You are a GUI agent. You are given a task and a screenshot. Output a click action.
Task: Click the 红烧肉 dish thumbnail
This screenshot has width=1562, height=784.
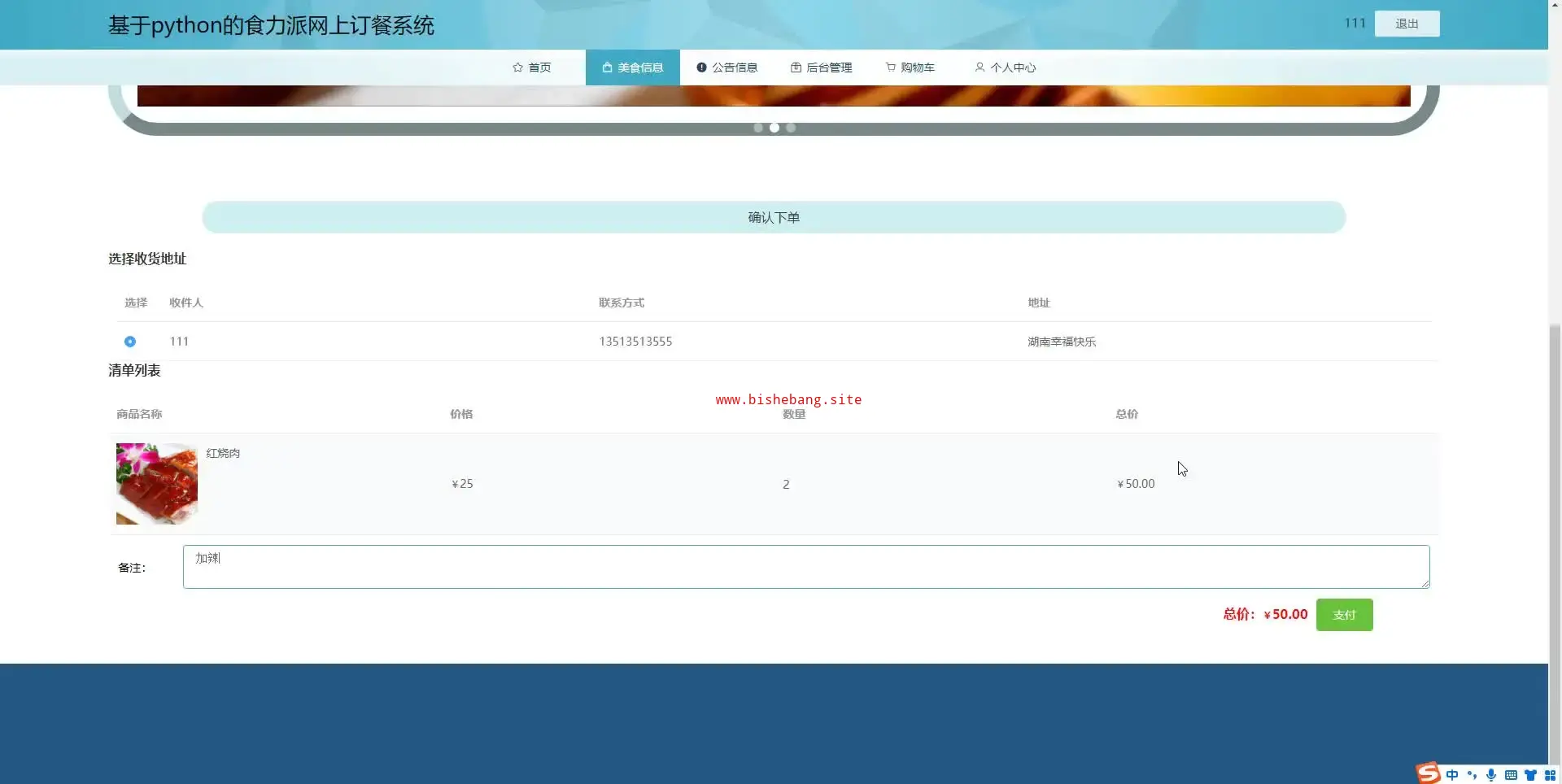[157, 484]
